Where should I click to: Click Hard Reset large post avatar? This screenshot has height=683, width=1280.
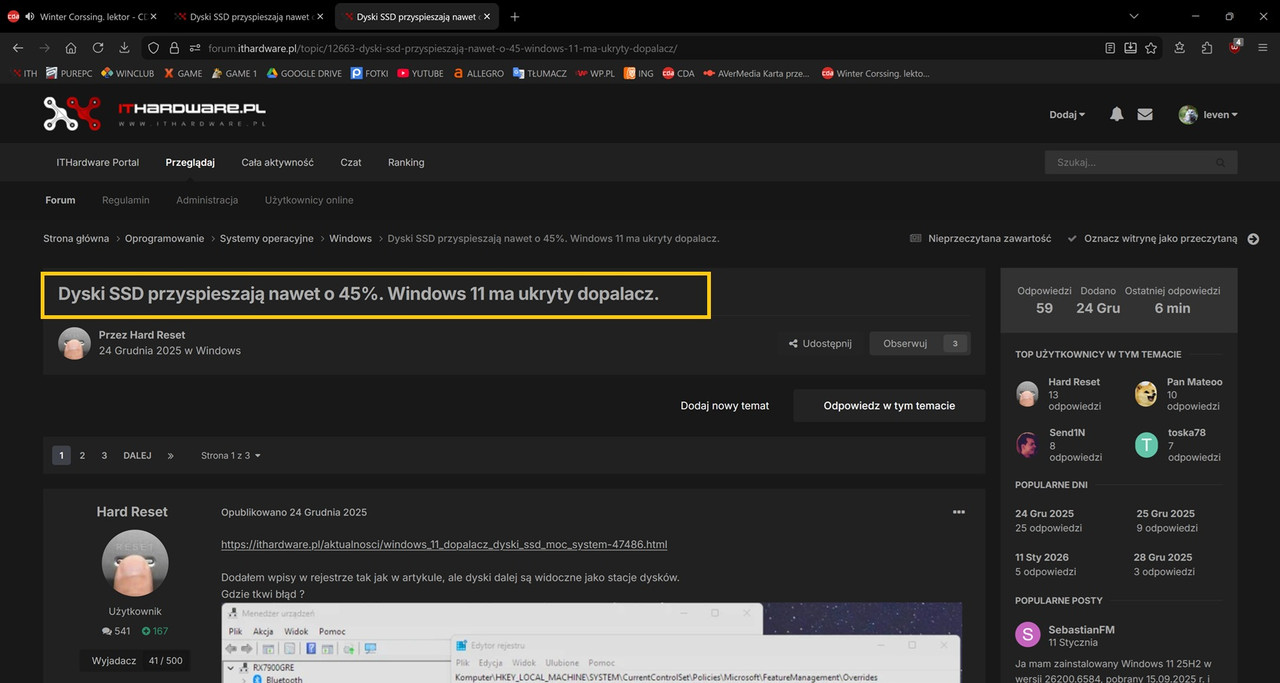[x=135, y=563]
